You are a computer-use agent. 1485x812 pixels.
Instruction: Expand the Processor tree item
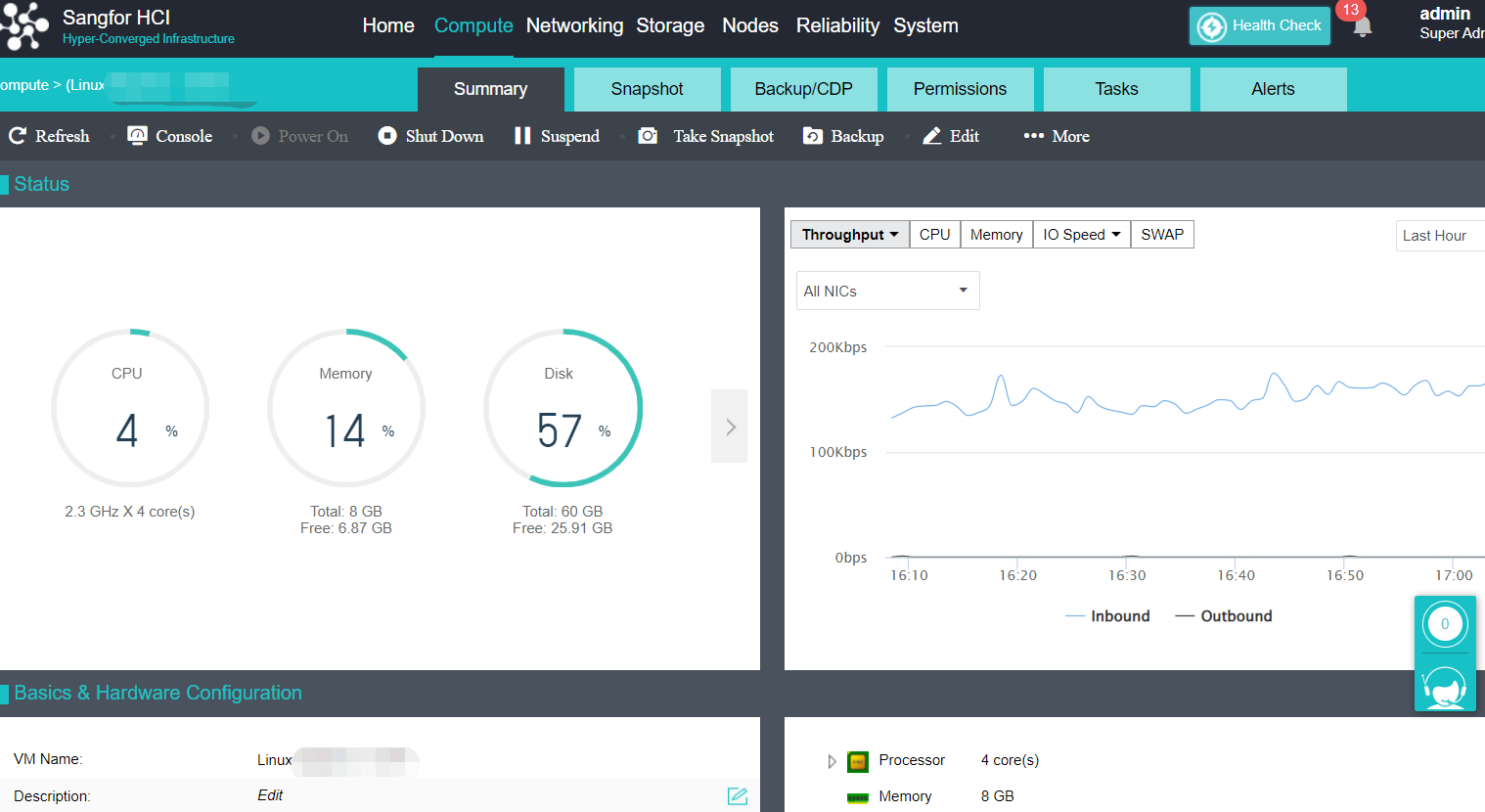tap(832, 761)
